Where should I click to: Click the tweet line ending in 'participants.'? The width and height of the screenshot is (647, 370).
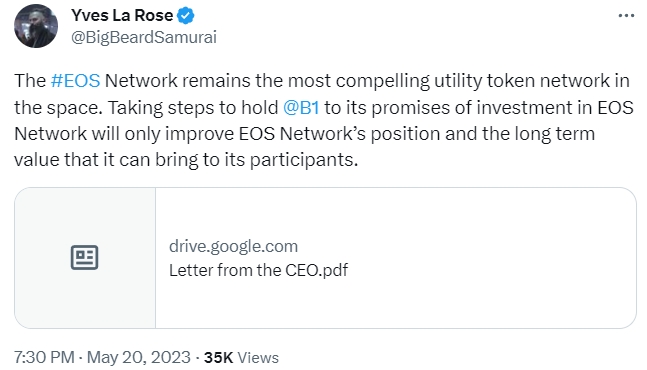[186, 160]
